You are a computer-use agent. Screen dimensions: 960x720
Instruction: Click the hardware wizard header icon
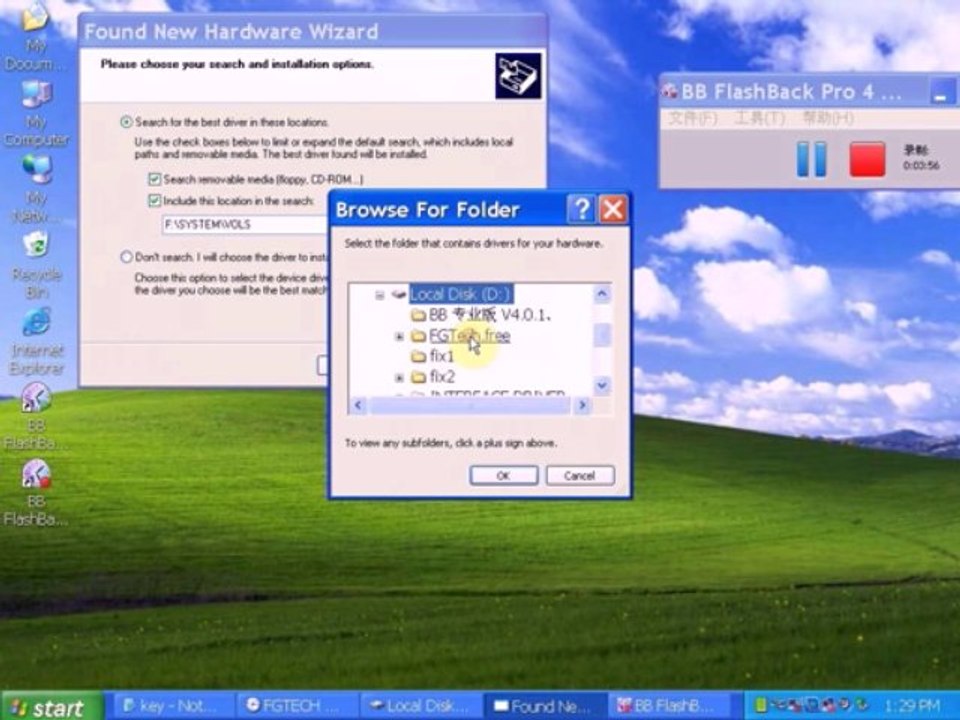tap(518, 76)
